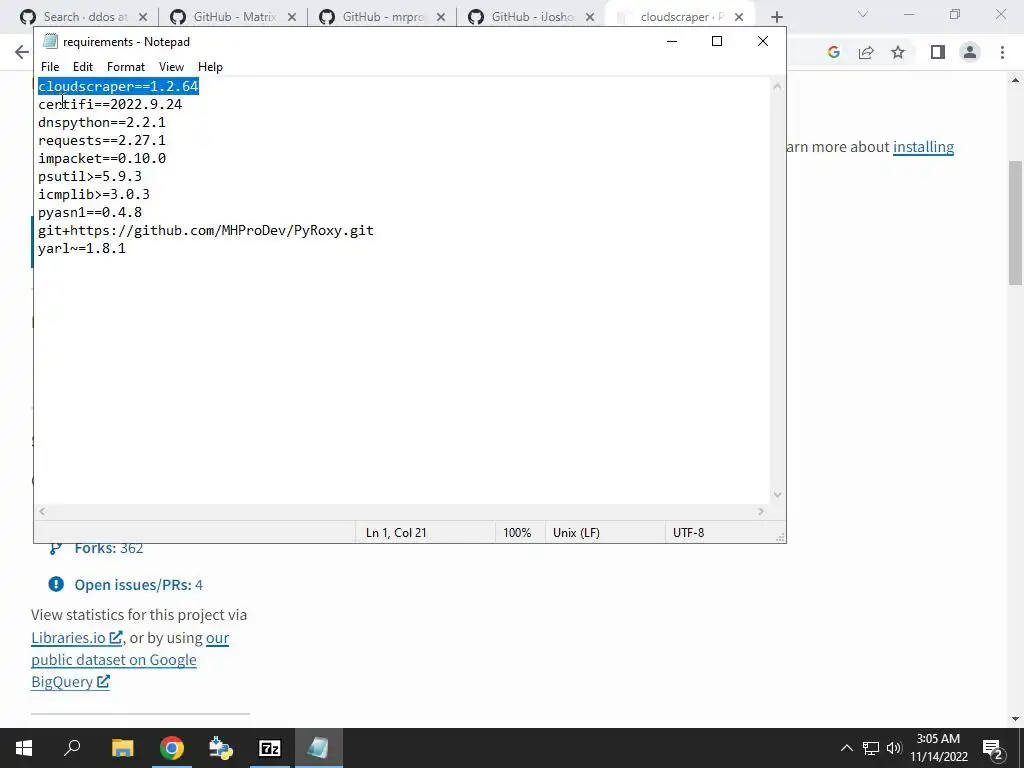Open a new Chrome tab
The image size is (1024, 768).
point(776,17)
